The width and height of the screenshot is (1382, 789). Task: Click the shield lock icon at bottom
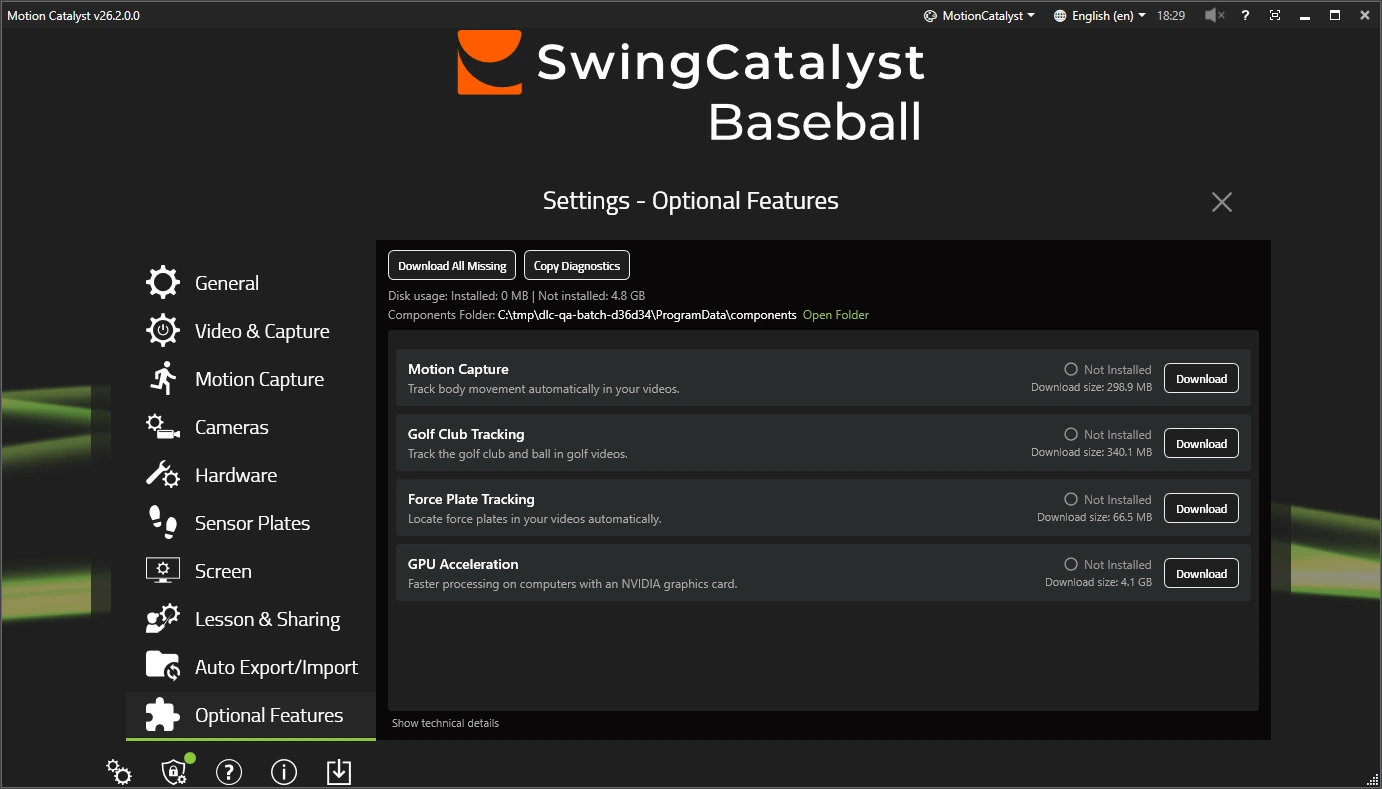174,772
